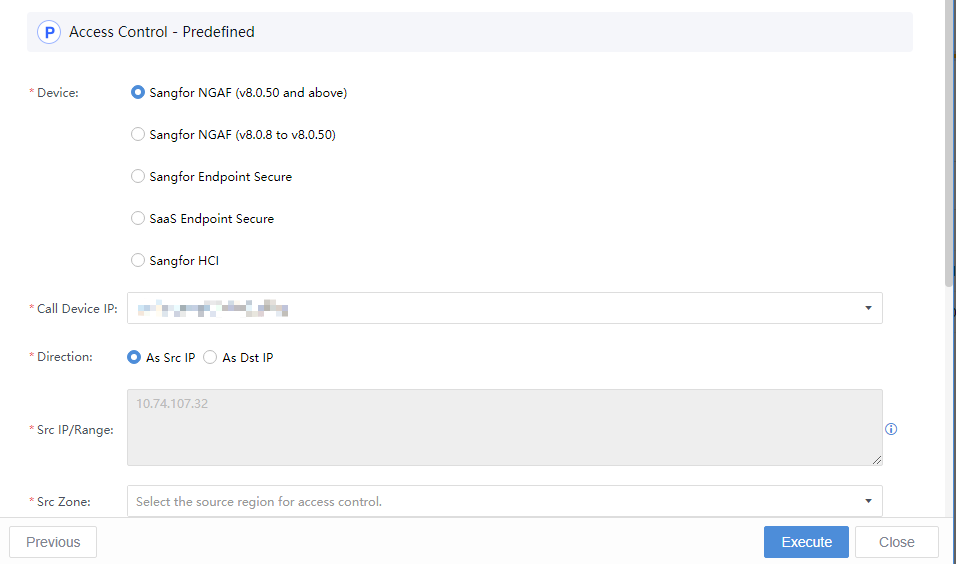Image resolution: width=956 pixels, height=564 pixels.
Task: Set Direction to As Src IP
Action: click(134, 358)
